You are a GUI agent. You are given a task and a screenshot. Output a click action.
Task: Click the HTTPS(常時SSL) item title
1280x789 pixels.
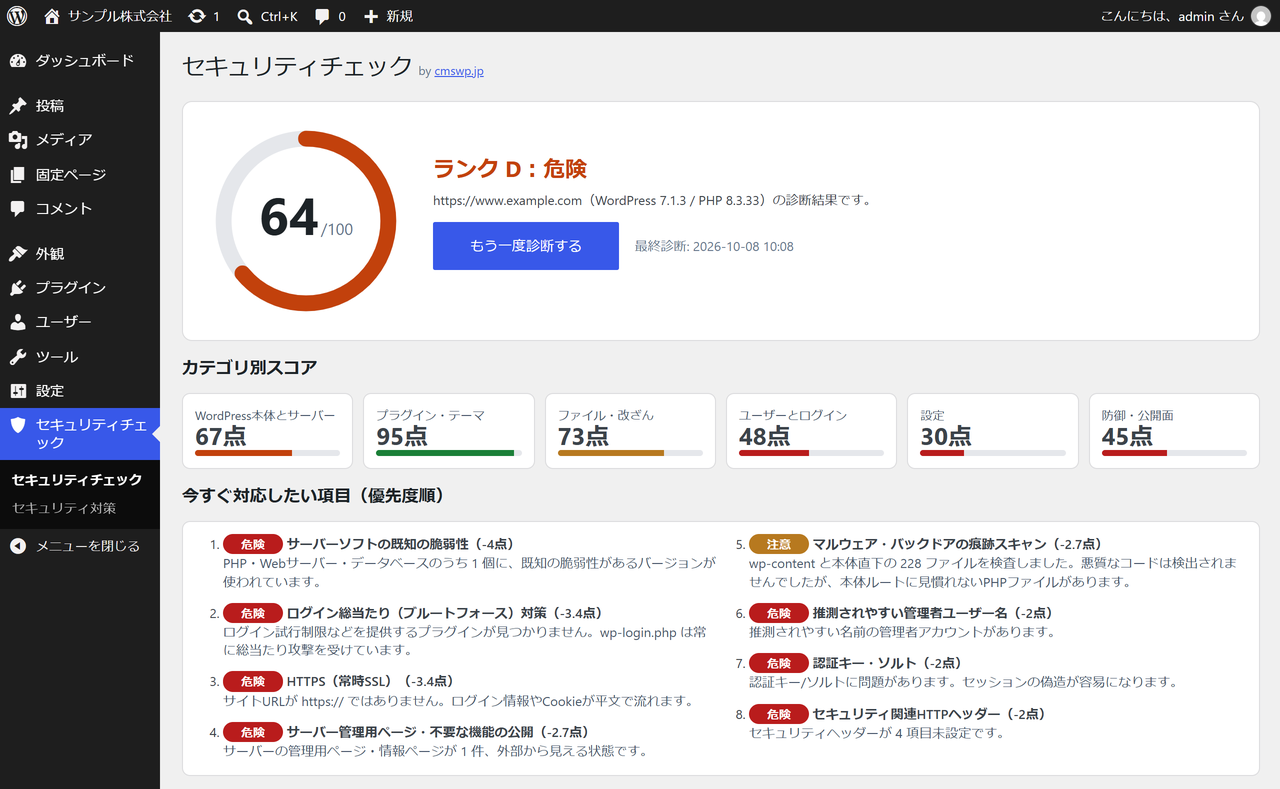[x=371, y=682]
